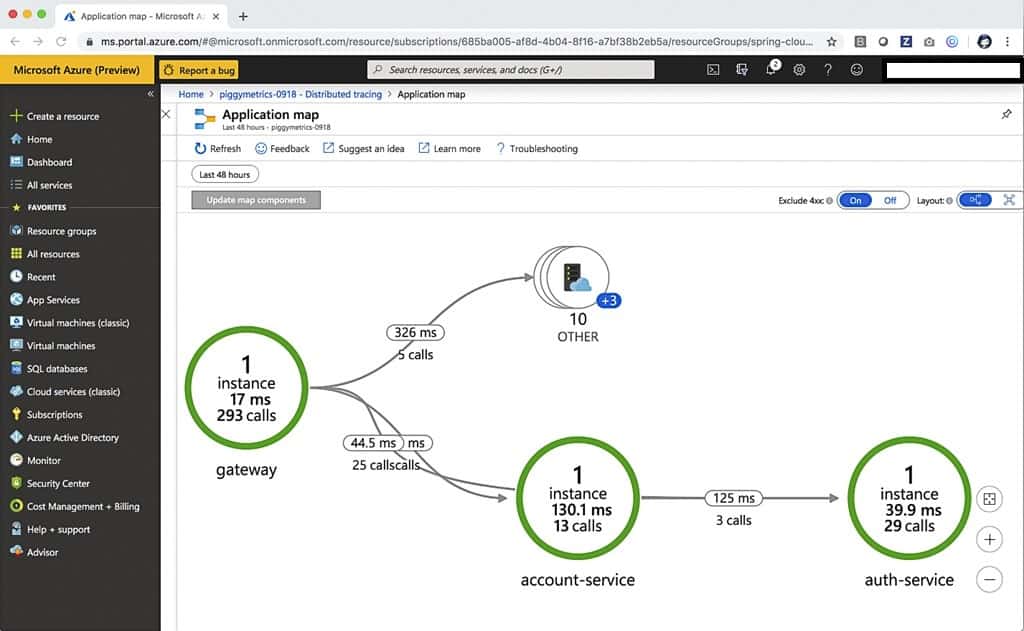Open Virtual machines (classic) icon
Screen dimensions: 1024x631
click(16, 322)
